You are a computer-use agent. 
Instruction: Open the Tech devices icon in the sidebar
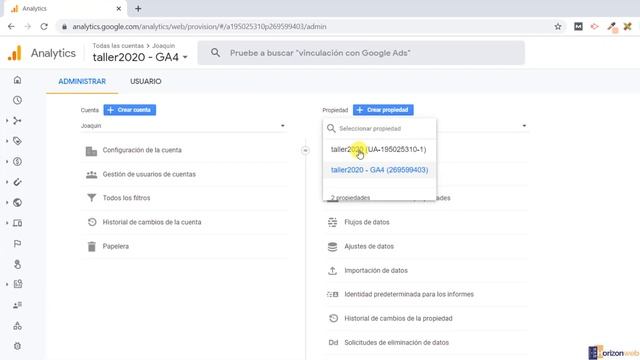(17, 223)
